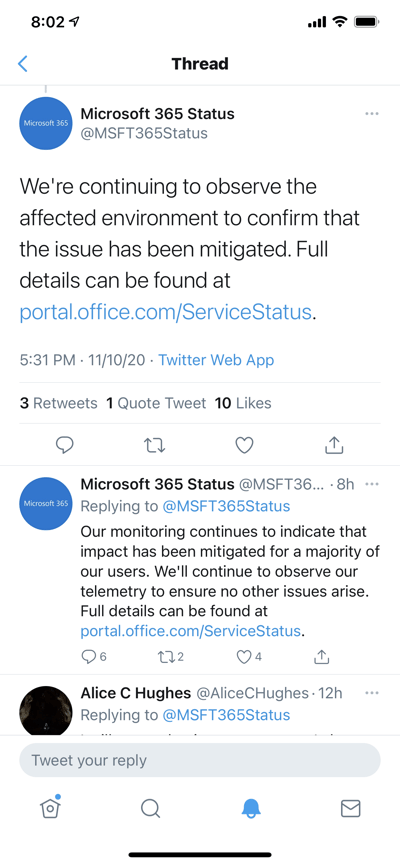The width and height of the screenshot is (400, 865).
Task: Open portal.office.com/ServiceStatus link in main tweet
Action: pos(166,312)
